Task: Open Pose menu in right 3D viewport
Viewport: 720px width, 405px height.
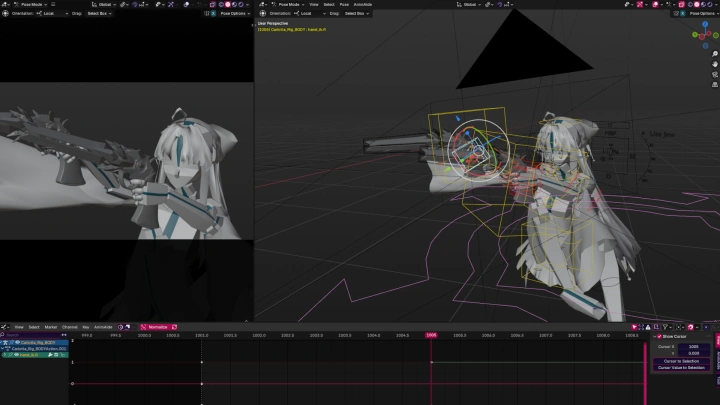Action: click(x=344, y=5)
